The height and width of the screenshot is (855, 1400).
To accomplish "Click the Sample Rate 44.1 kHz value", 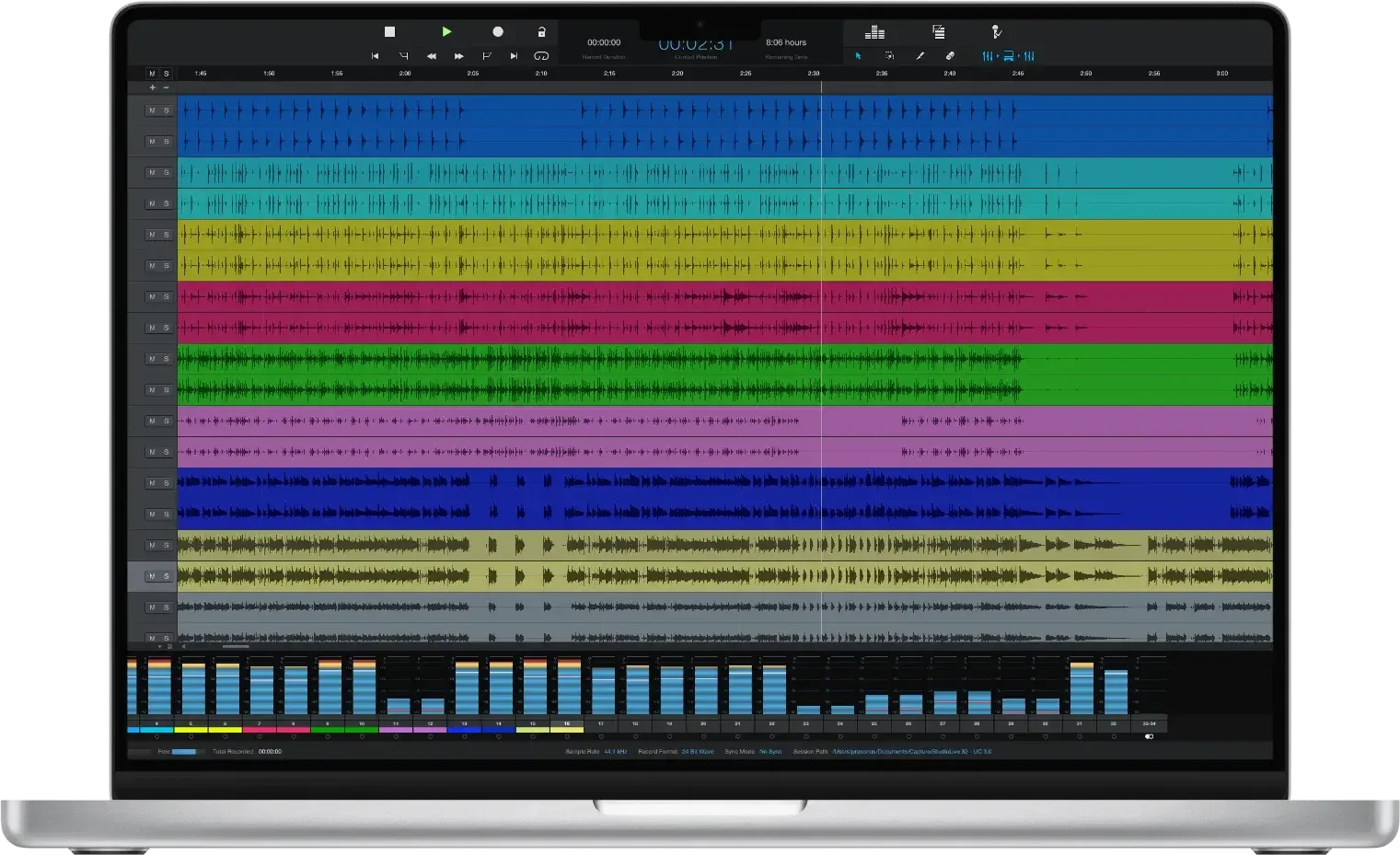I will (616, 752).
